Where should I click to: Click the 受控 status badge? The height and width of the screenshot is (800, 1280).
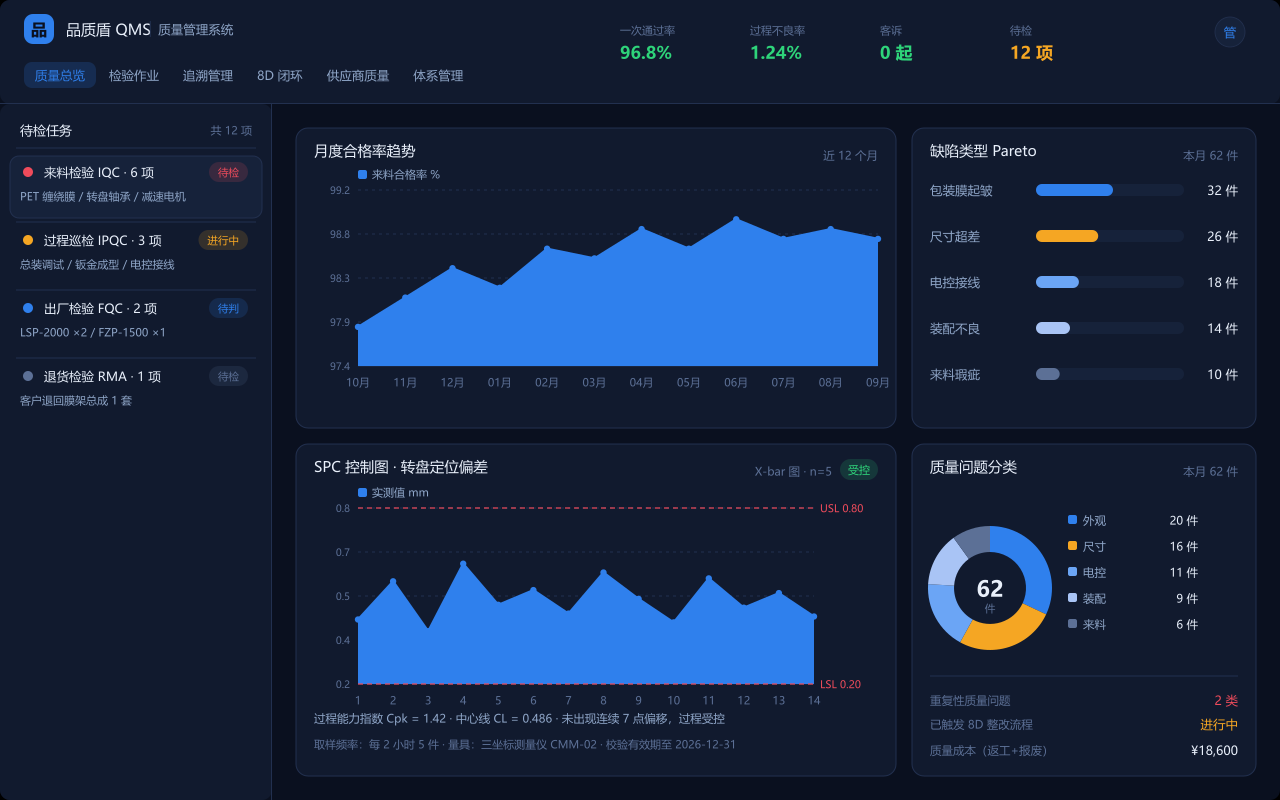(858, 470)
